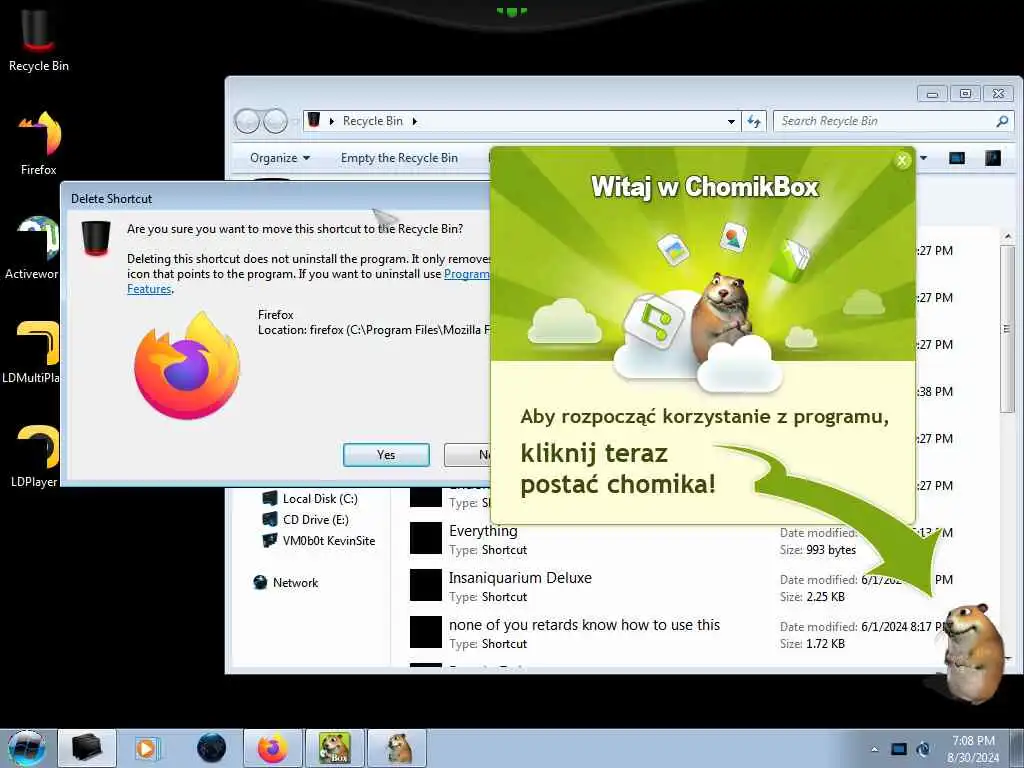Click Yes in the Delete Shortcut dialog
The height and width of the screenshot is (768, 1024).
(386, 455)
